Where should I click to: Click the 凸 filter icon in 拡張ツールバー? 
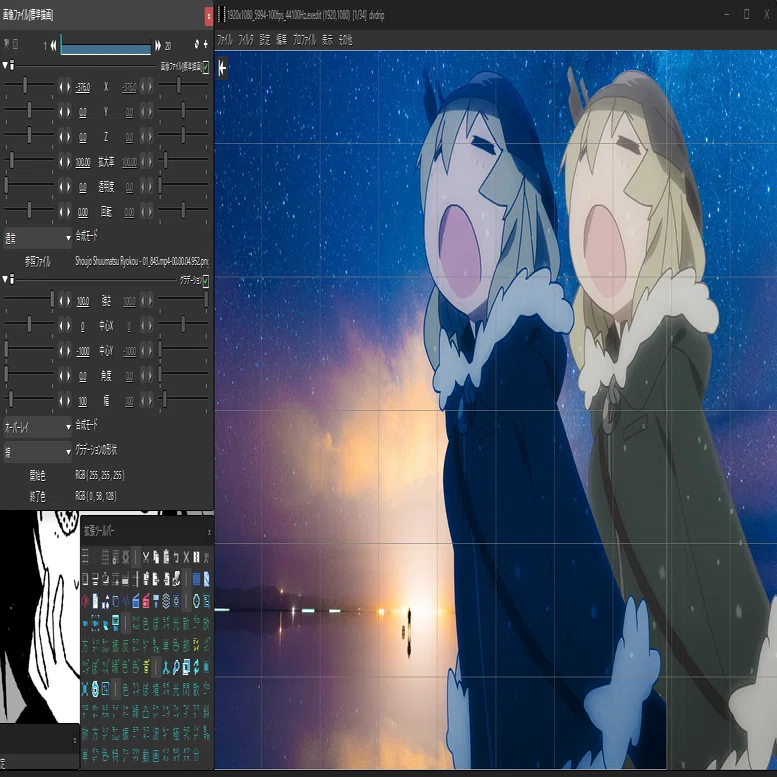coord(146,712)
